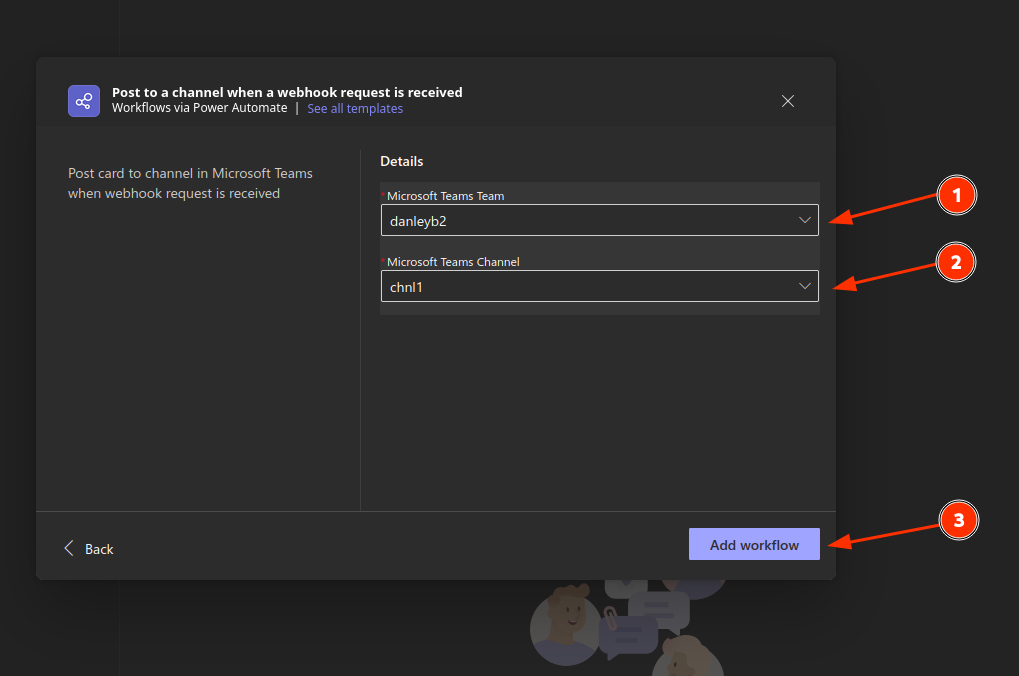The image size is (1019, 676).
Task: Select the danleyb2 team field
Action: 580,220
